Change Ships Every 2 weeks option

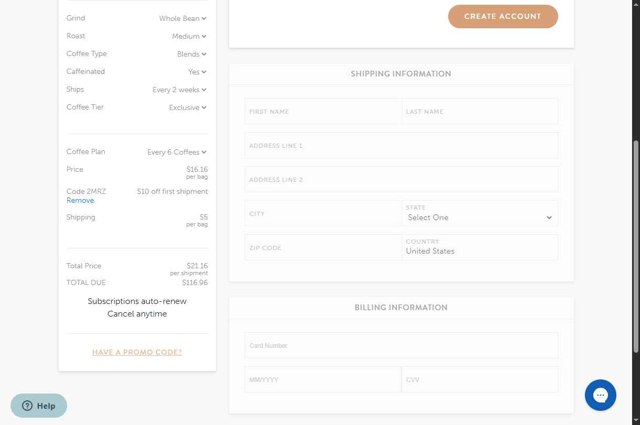(x=179, y=90)
